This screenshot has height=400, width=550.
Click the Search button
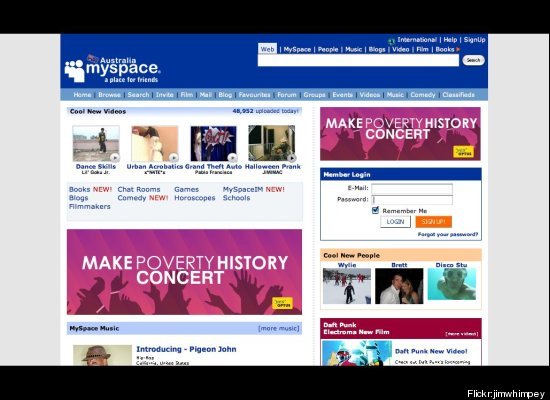473,60
